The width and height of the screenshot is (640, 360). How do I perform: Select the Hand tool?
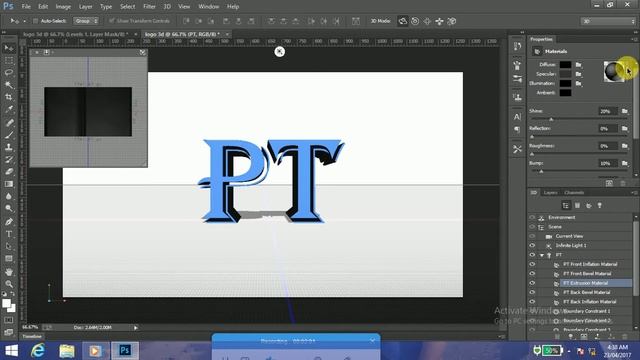(x=9, y=272)
